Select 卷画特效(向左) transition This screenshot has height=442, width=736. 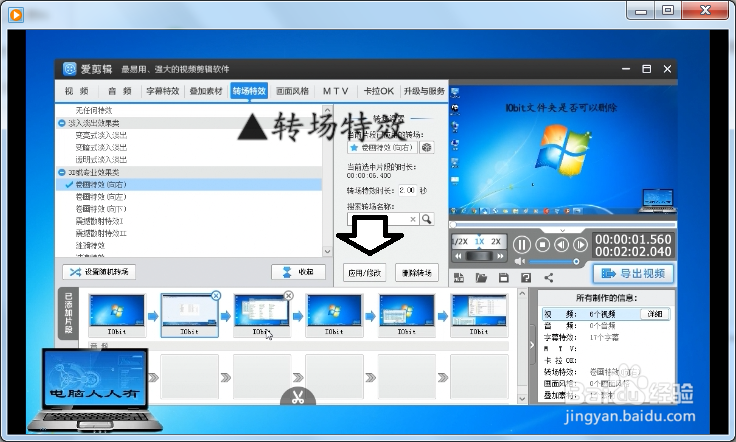101,197
